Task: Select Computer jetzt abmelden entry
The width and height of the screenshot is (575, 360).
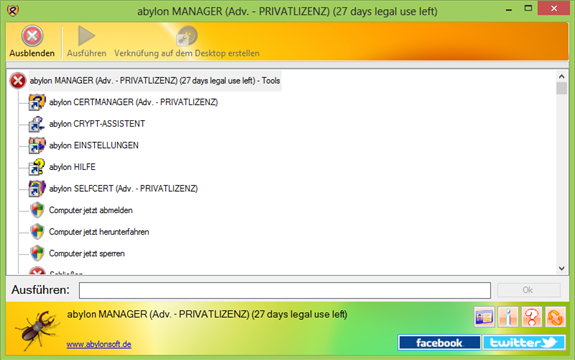Action: coord(91,210)
